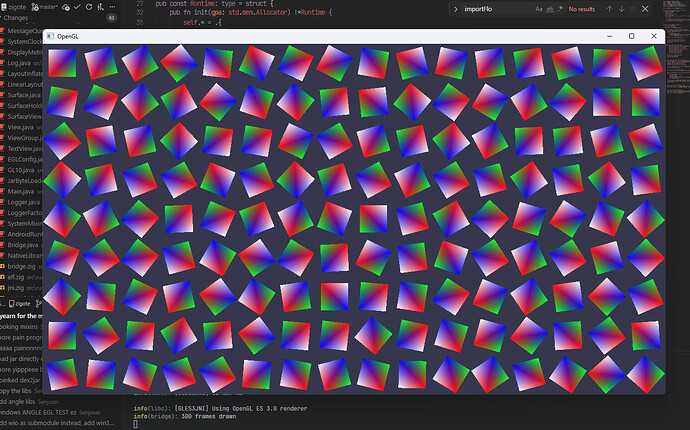
Task: Open the 'oinked dex2jar' commit
Action: [x=21, y=380]
